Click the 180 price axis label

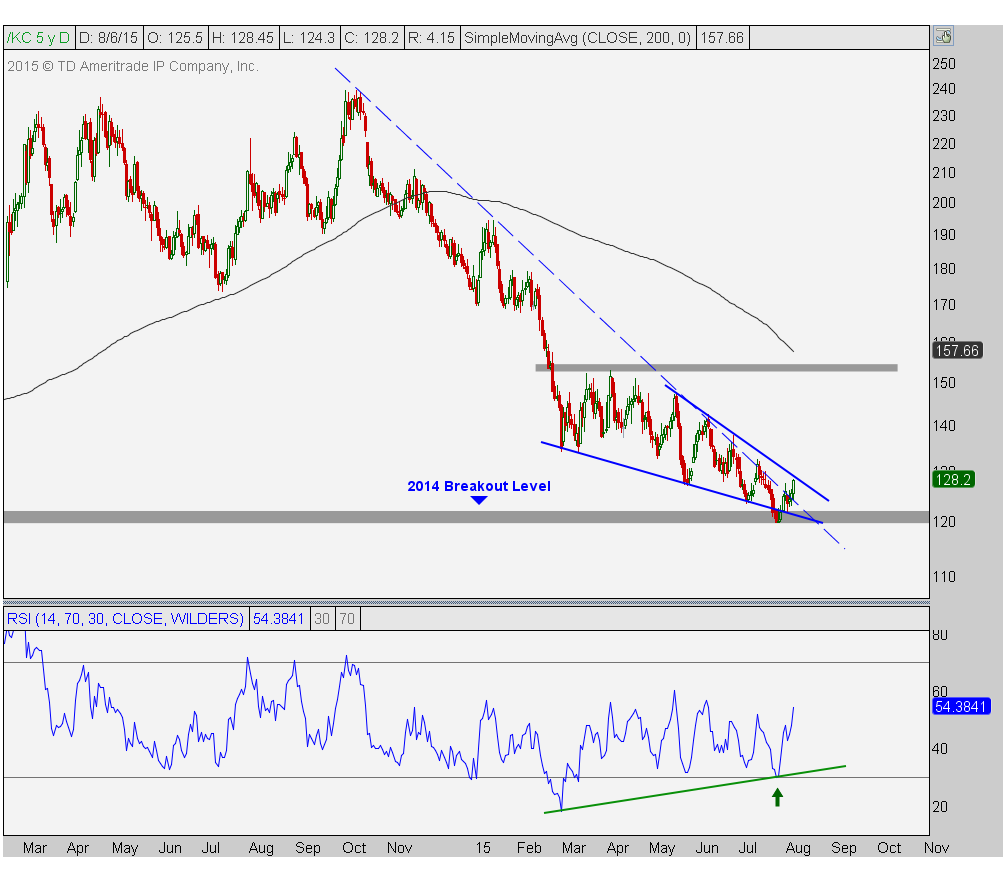944,269
